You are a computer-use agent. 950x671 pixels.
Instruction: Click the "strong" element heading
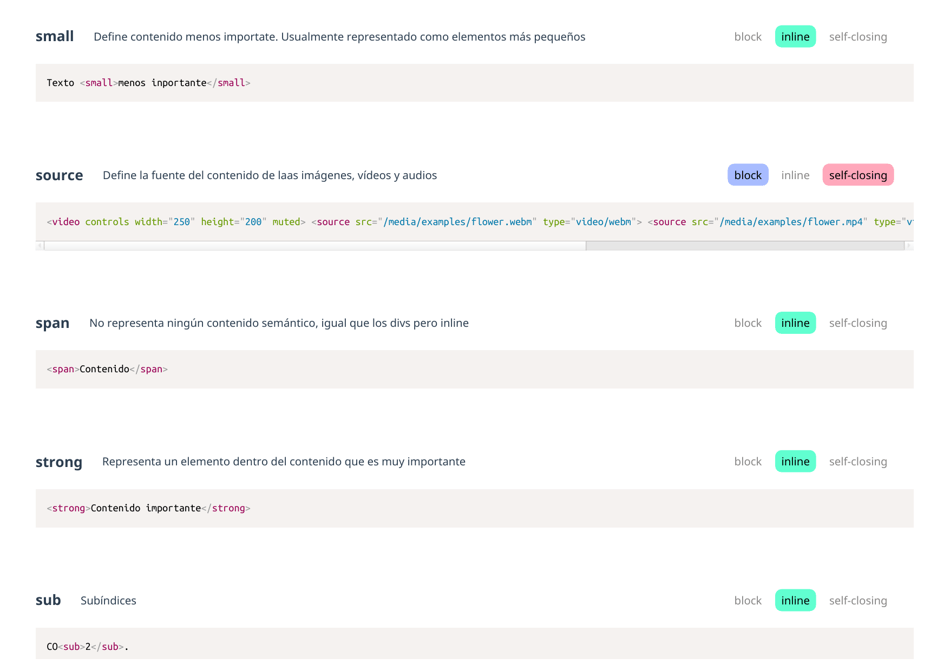tap(59, 461)
